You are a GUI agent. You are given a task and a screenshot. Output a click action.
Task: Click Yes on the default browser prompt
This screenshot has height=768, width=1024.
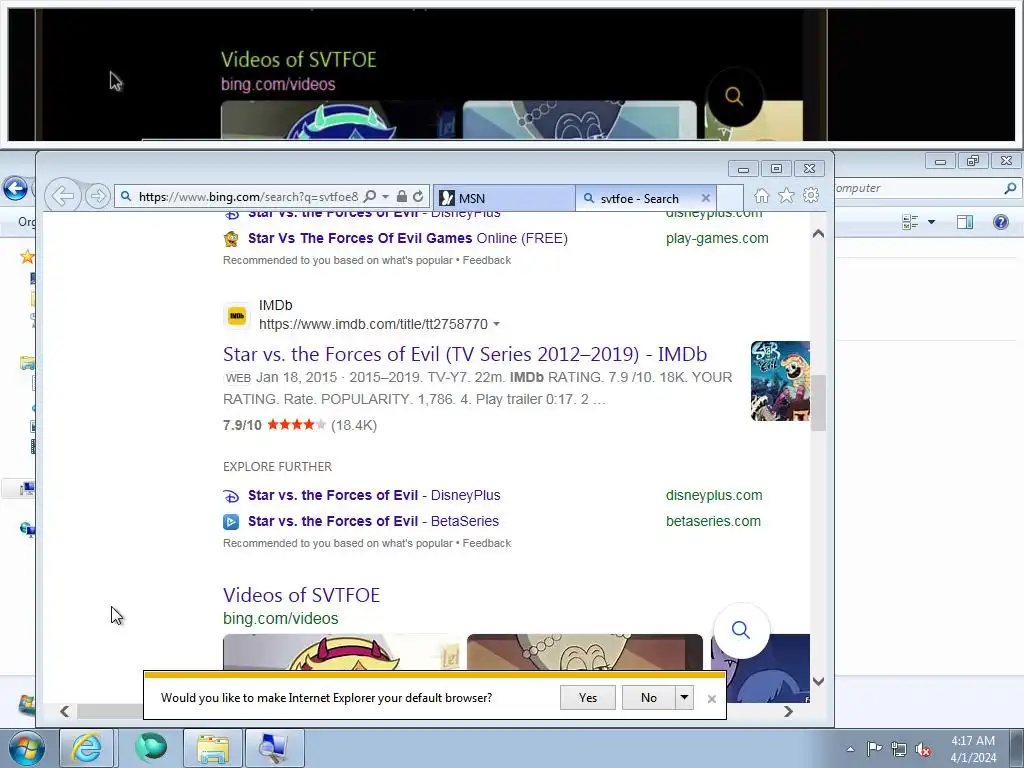click(x=588, y=697)
